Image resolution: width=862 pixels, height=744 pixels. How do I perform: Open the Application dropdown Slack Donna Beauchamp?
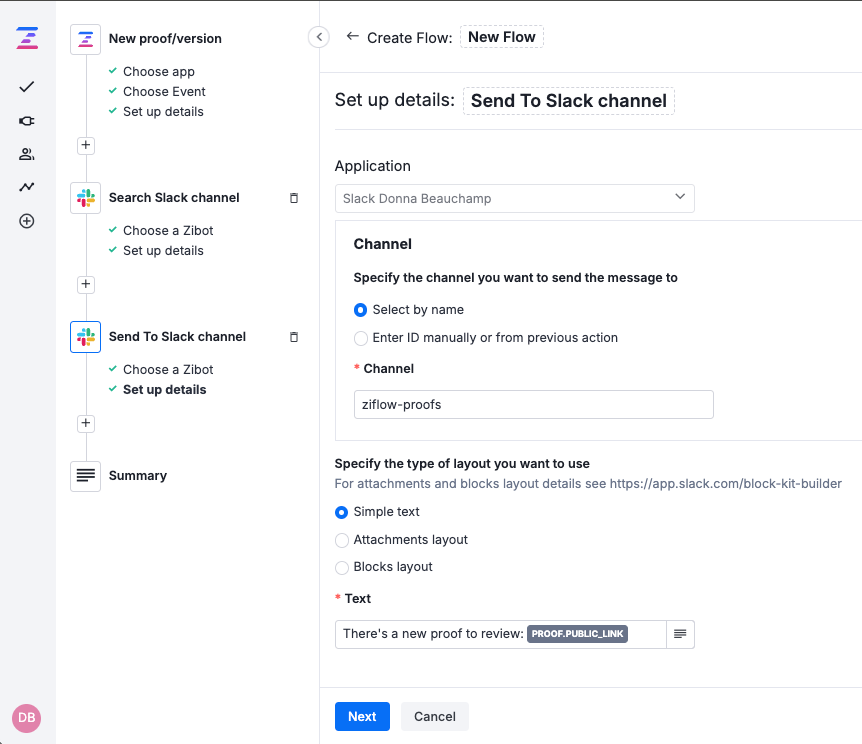[514, 198]
